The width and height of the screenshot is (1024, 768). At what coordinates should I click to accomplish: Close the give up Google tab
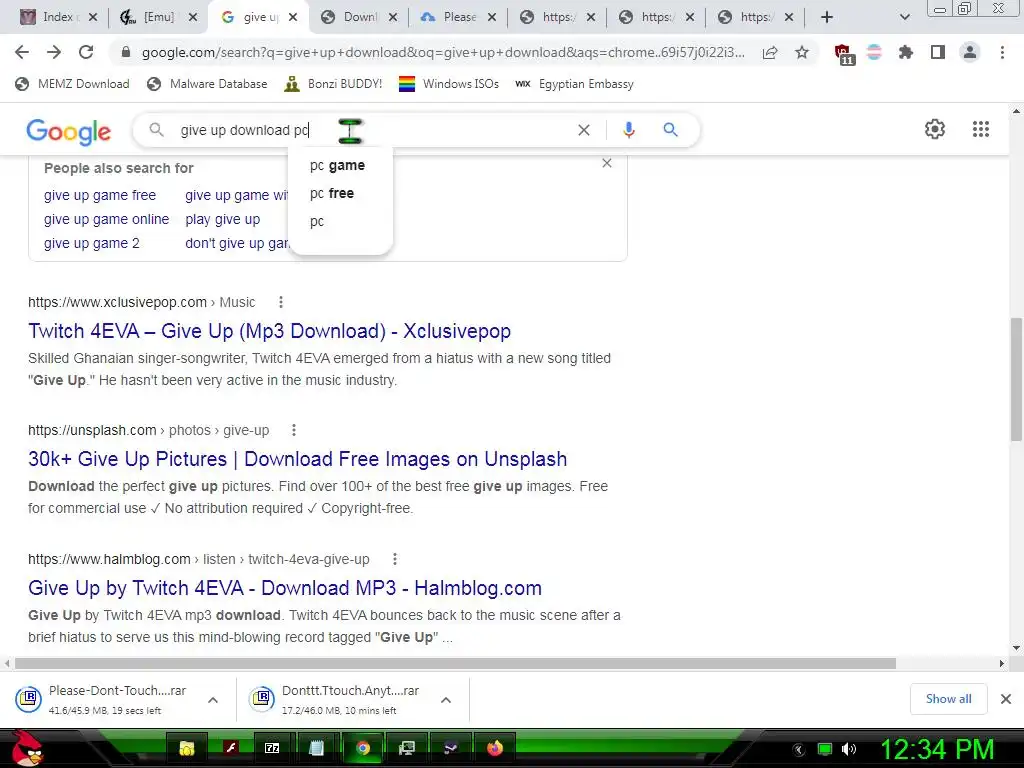coord(293,17)
